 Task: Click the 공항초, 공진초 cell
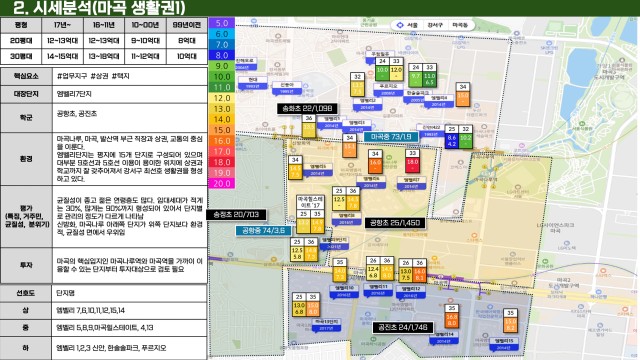pos(130,118)
